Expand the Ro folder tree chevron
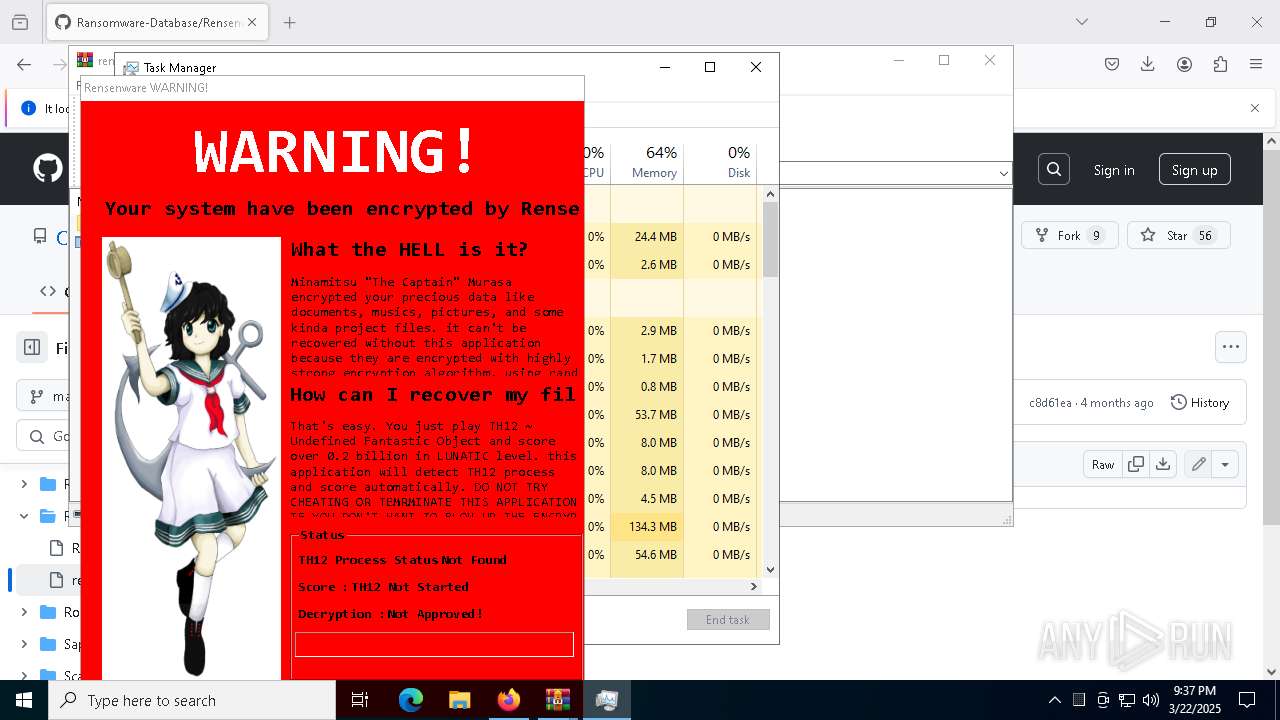The width and height of the screenshot is (1280, 720). [x=24, y=612]
